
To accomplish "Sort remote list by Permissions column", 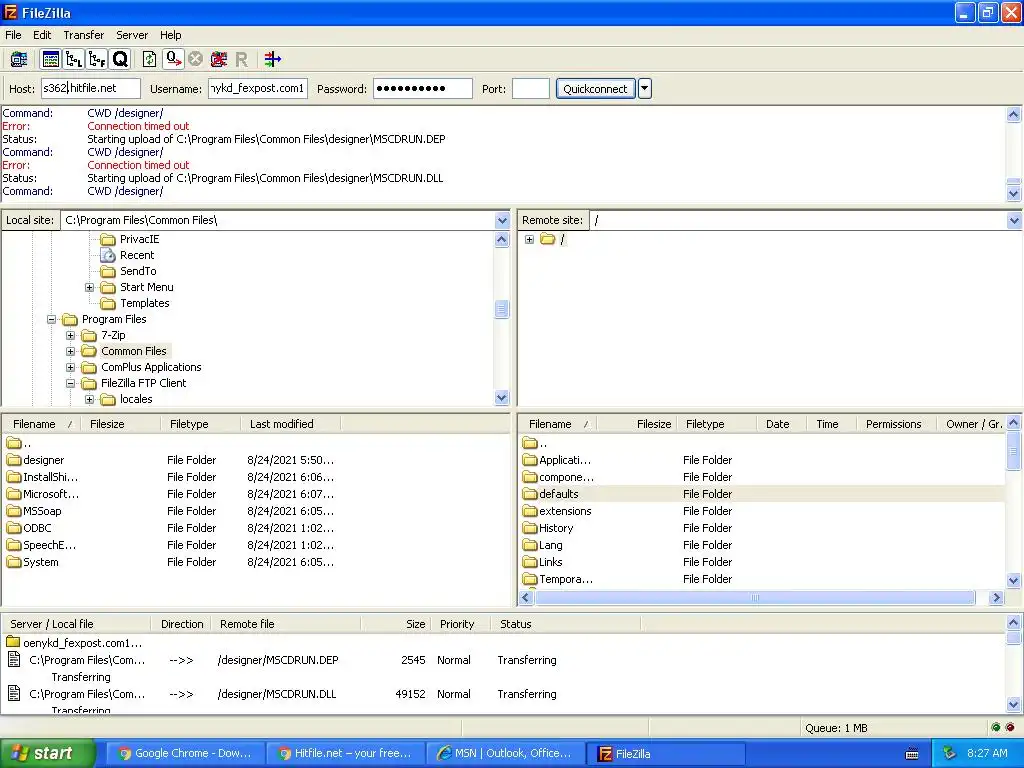I will coord(895,424).
